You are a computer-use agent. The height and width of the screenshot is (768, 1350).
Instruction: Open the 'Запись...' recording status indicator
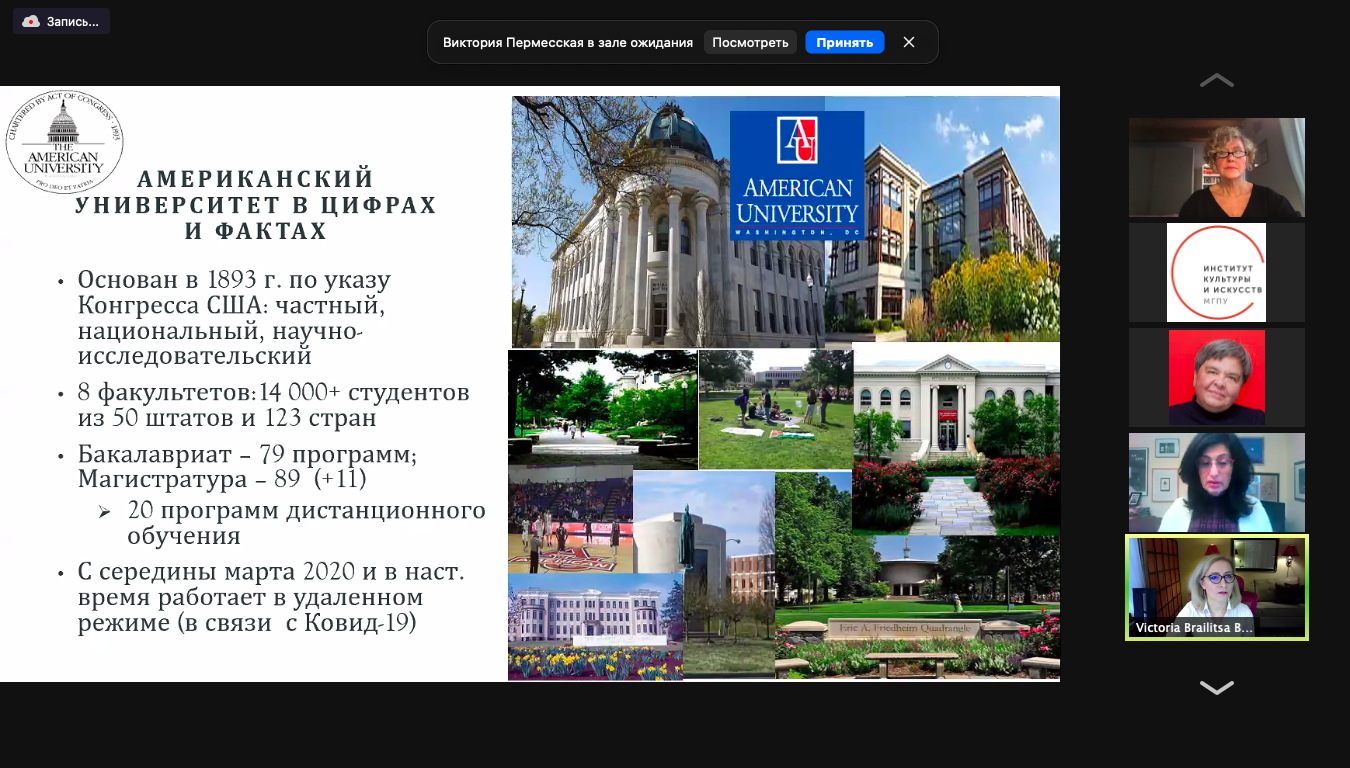[x=60, y=20]
